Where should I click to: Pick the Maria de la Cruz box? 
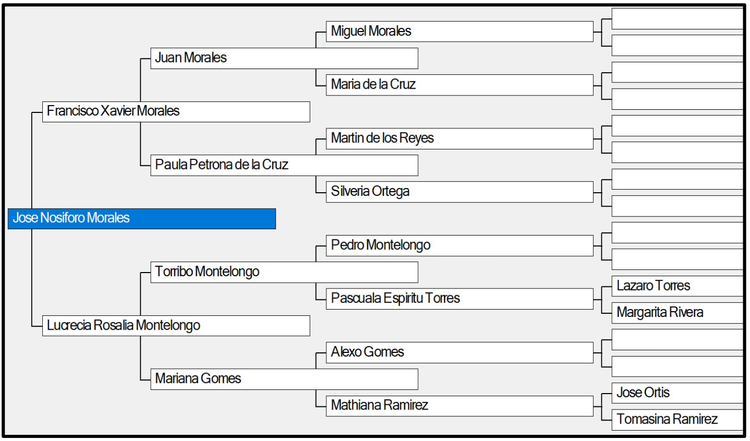point(460,85)
